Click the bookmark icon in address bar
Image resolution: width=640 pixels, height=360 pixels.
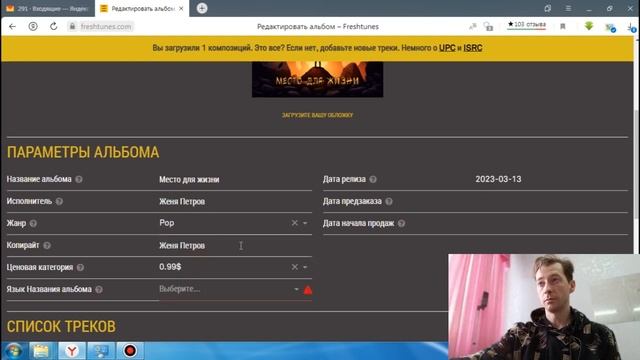click(563, 27)
